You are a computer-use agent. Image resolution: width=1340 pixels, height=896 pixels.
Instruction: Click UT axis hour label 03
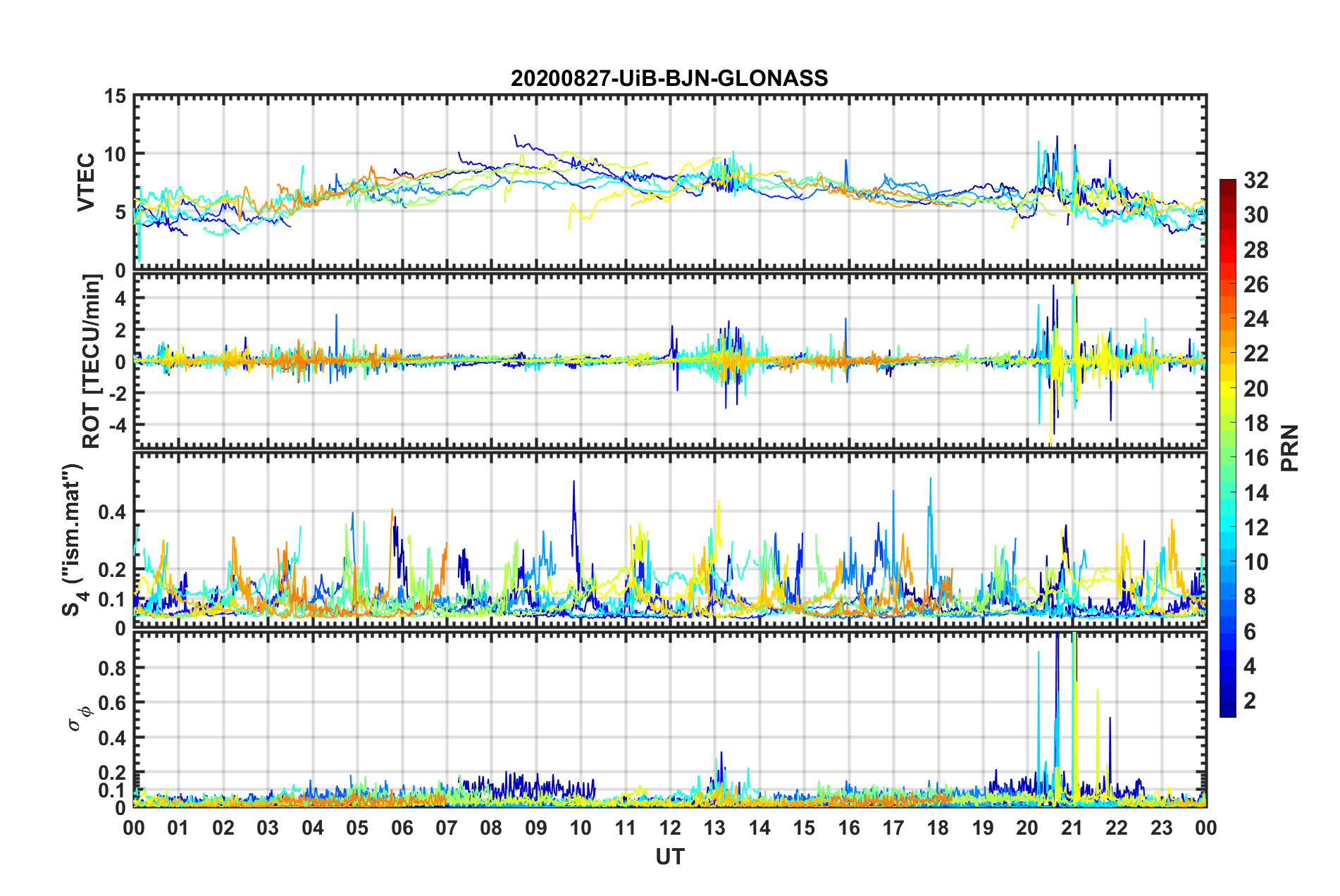pyautogui.click(x=268, y=828)
